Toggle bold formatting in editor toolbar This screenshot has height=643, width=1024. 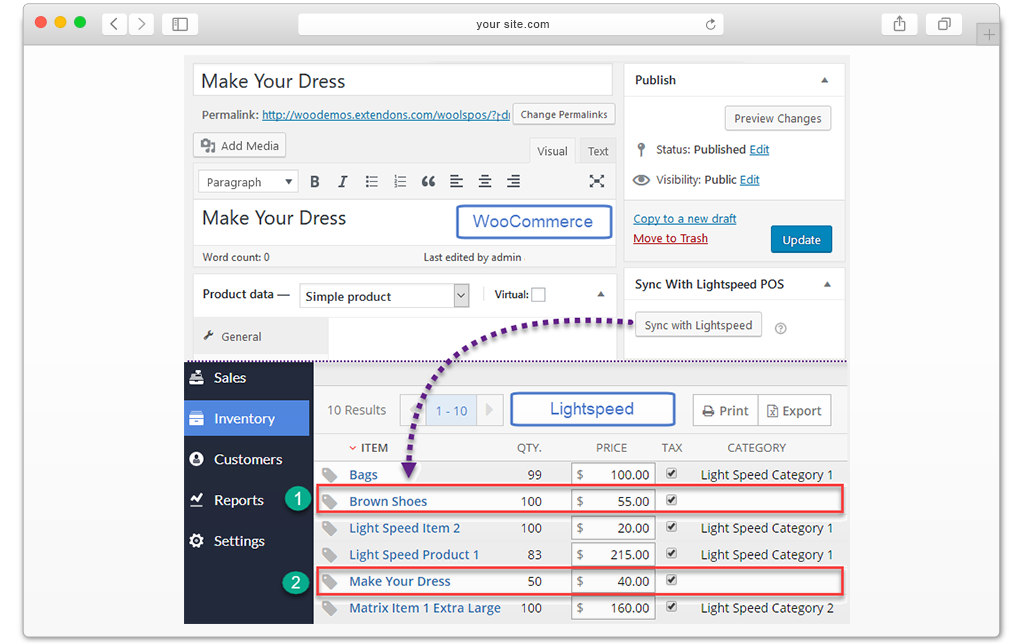[315, 182]
